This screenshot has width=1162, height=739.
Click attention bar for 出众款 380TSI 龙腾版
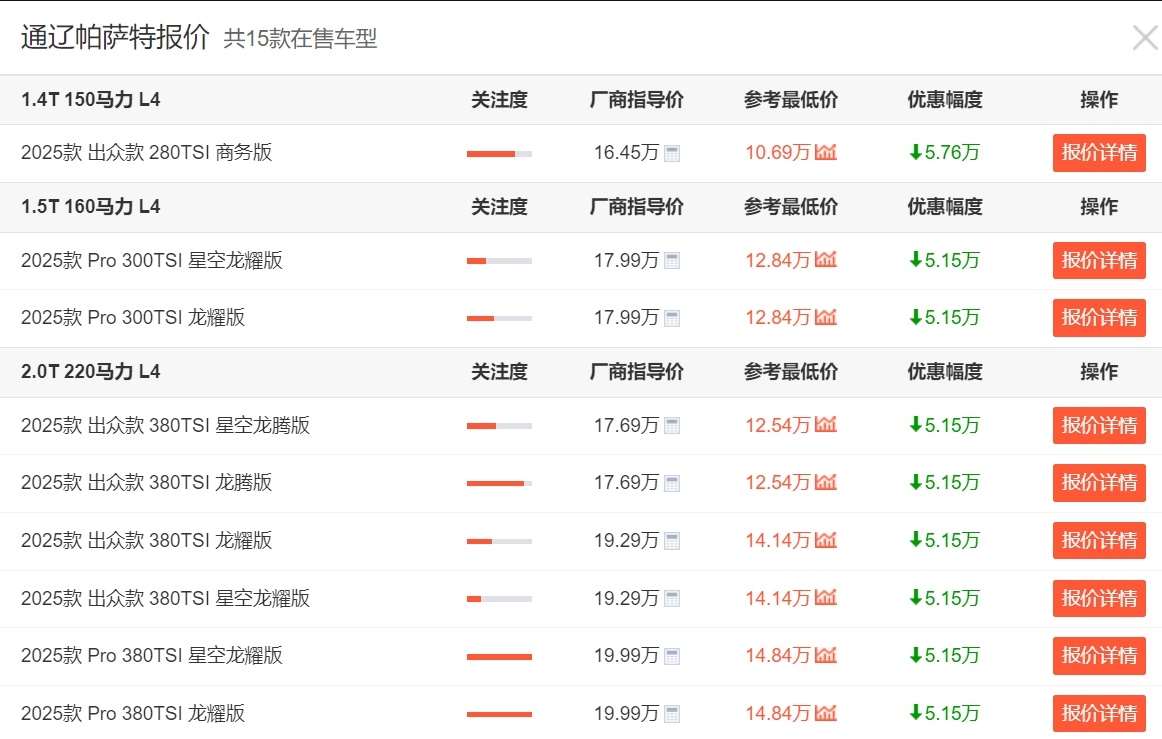pyautogui.click(x=499, y=483)
